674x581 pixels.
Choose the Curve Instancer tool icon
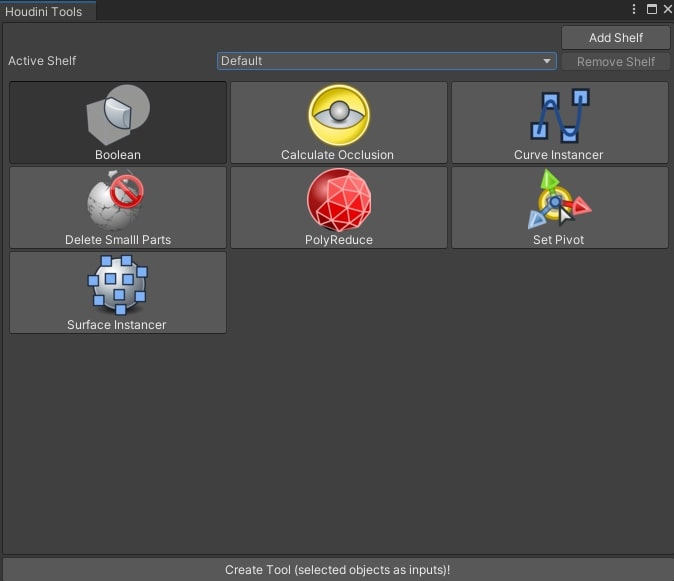pos(559,114)
